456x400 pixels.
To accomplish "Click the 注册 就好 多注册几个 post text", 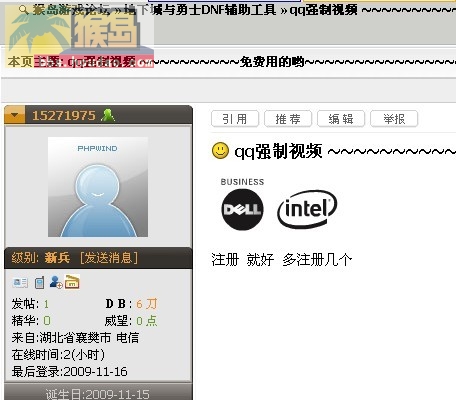I will 281,259.
